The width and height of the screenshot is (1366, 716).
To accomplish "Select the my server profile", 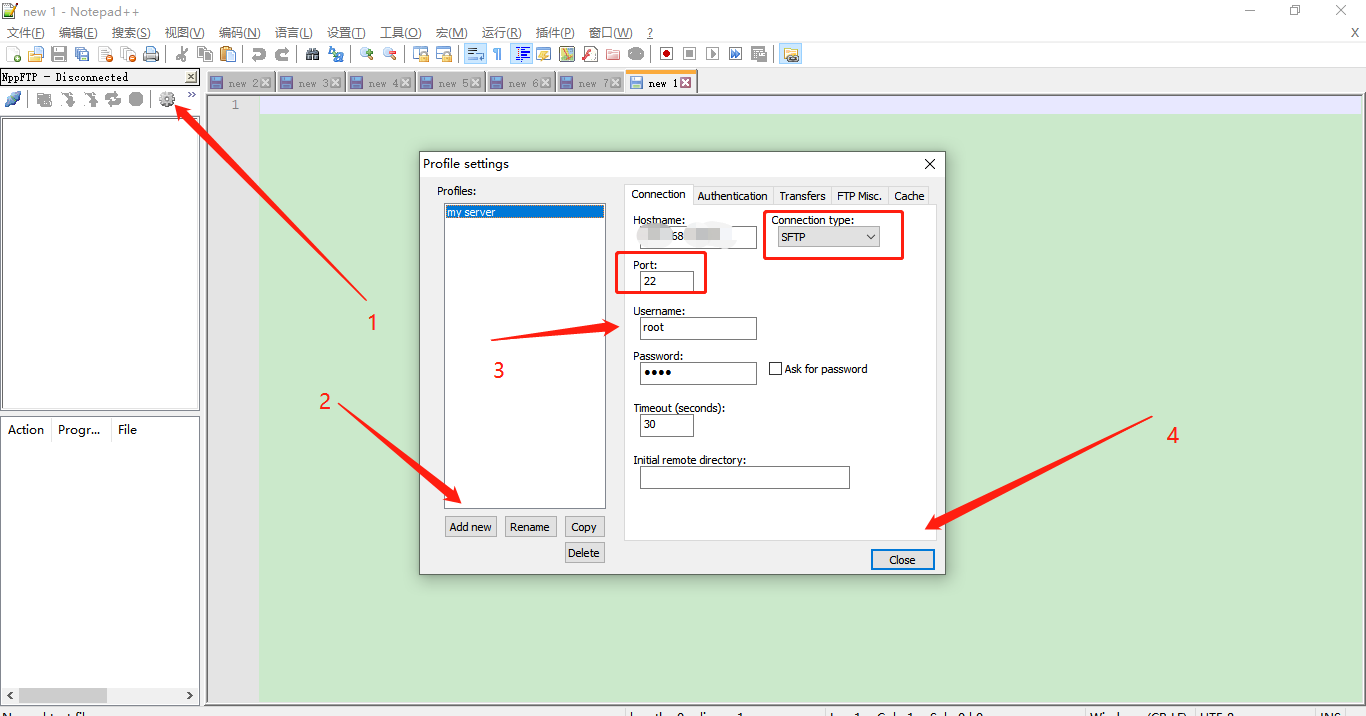I will pyautogui.click(x=525, y=212).
